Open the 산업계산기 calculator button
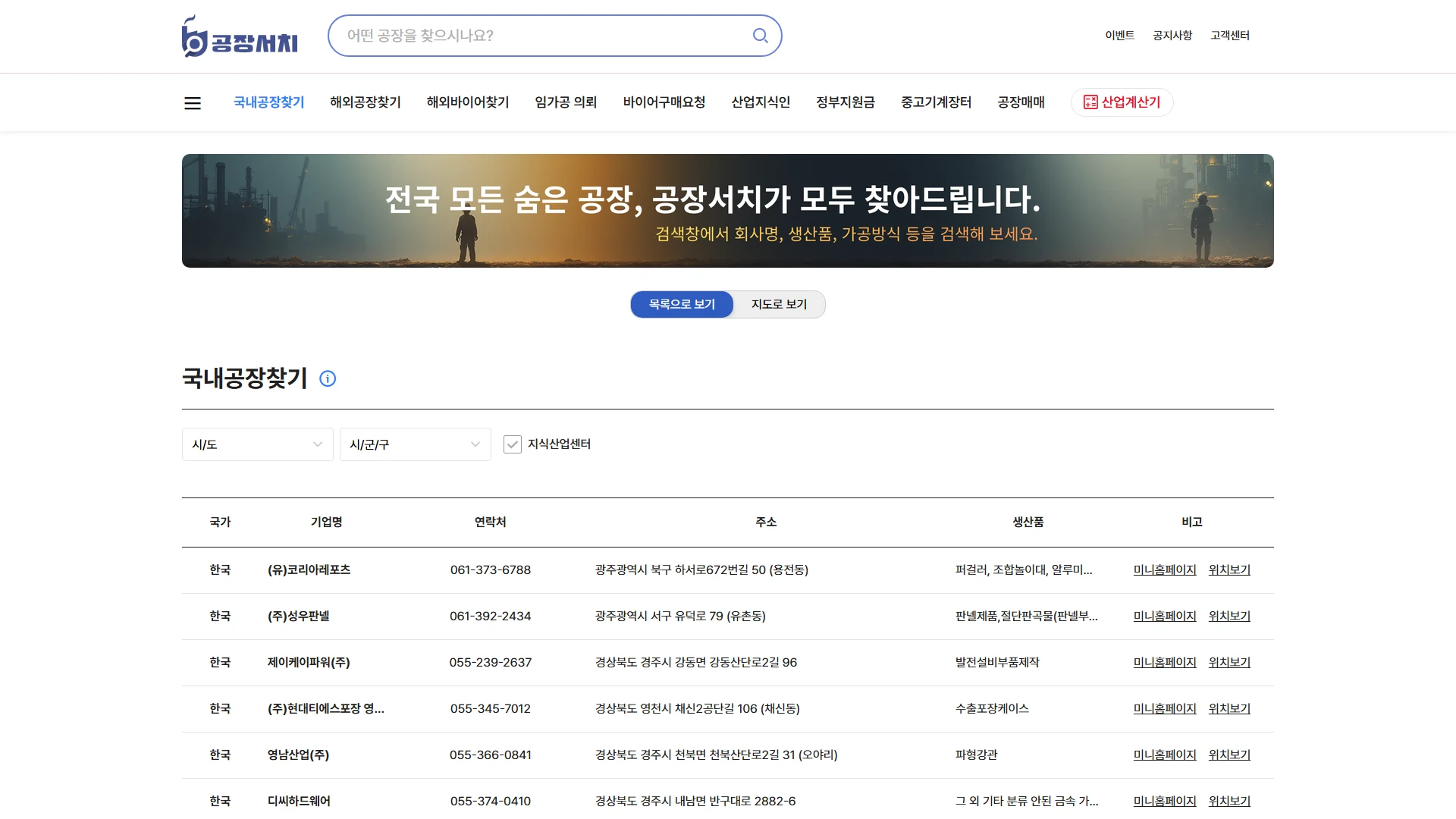Viewport: 1456px width, 819px height. coord(1122,102)
